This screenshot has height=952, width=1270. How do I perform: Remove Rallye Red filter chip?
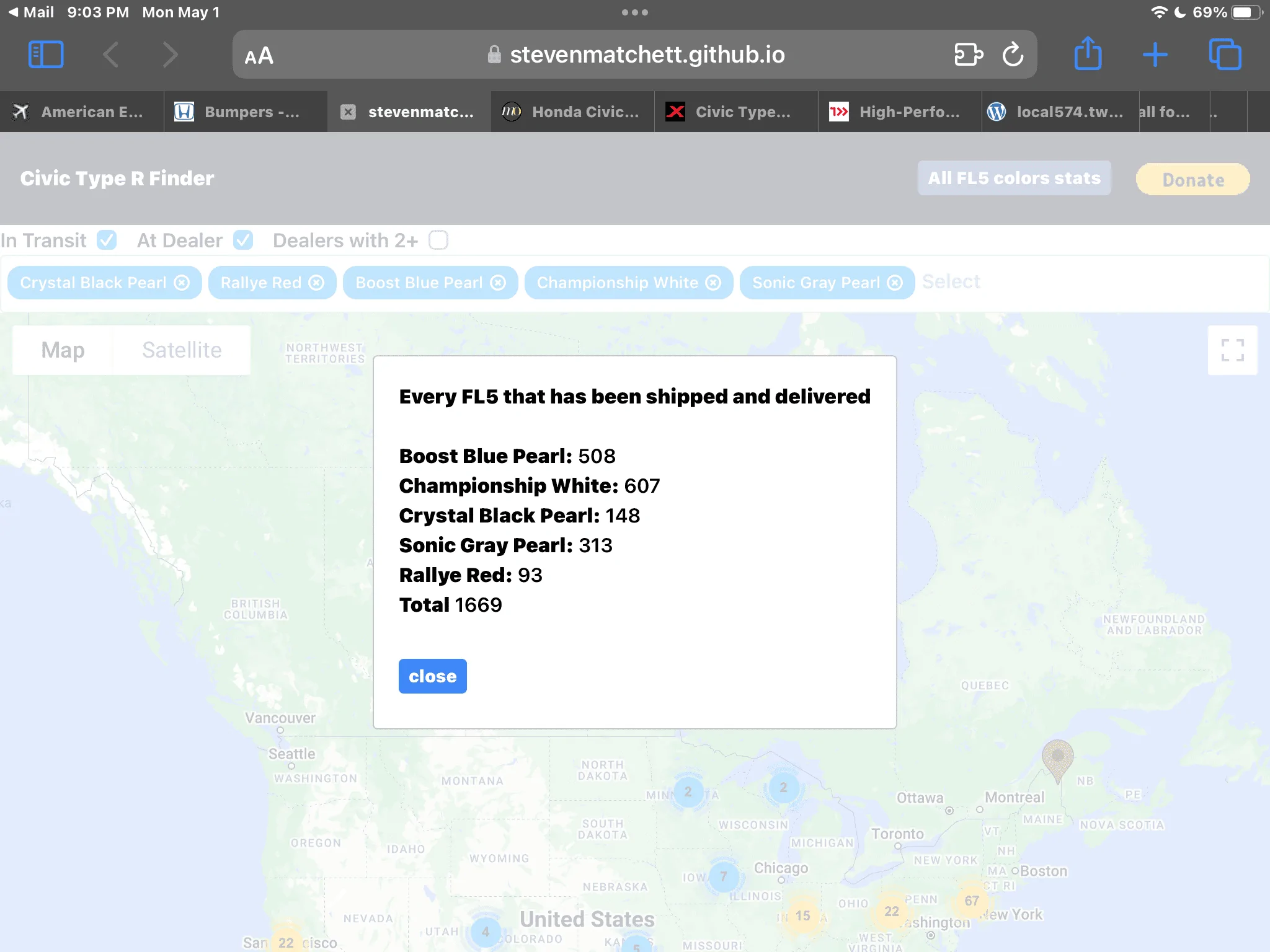pyautogui.click(x=317, y=283)
